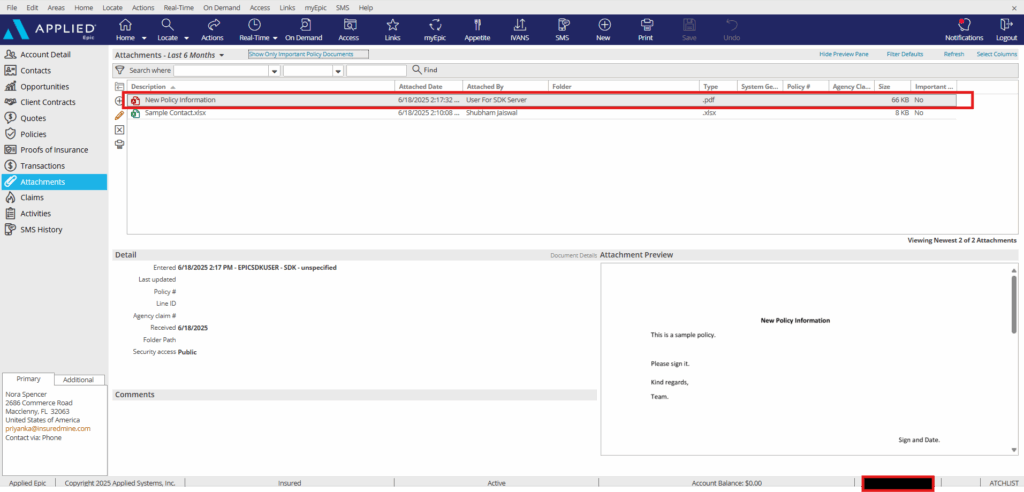Open the Areas menu
Image resolution: width=1024 pixels, height=492 pixels.
tap(56, 7)
